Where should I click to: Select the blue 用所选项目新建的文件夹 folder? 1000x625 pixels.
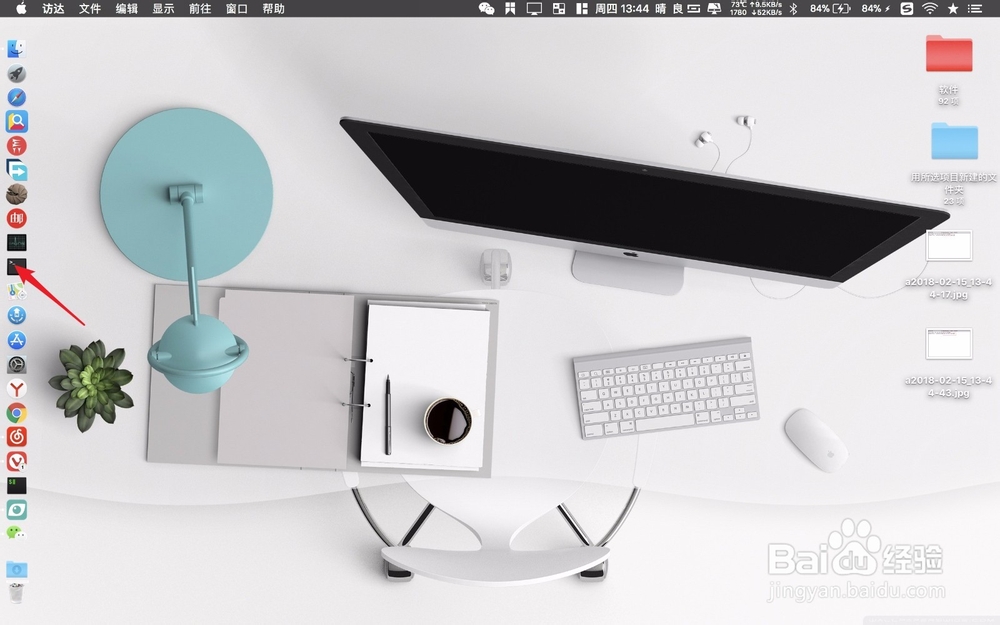coord(954,141)
